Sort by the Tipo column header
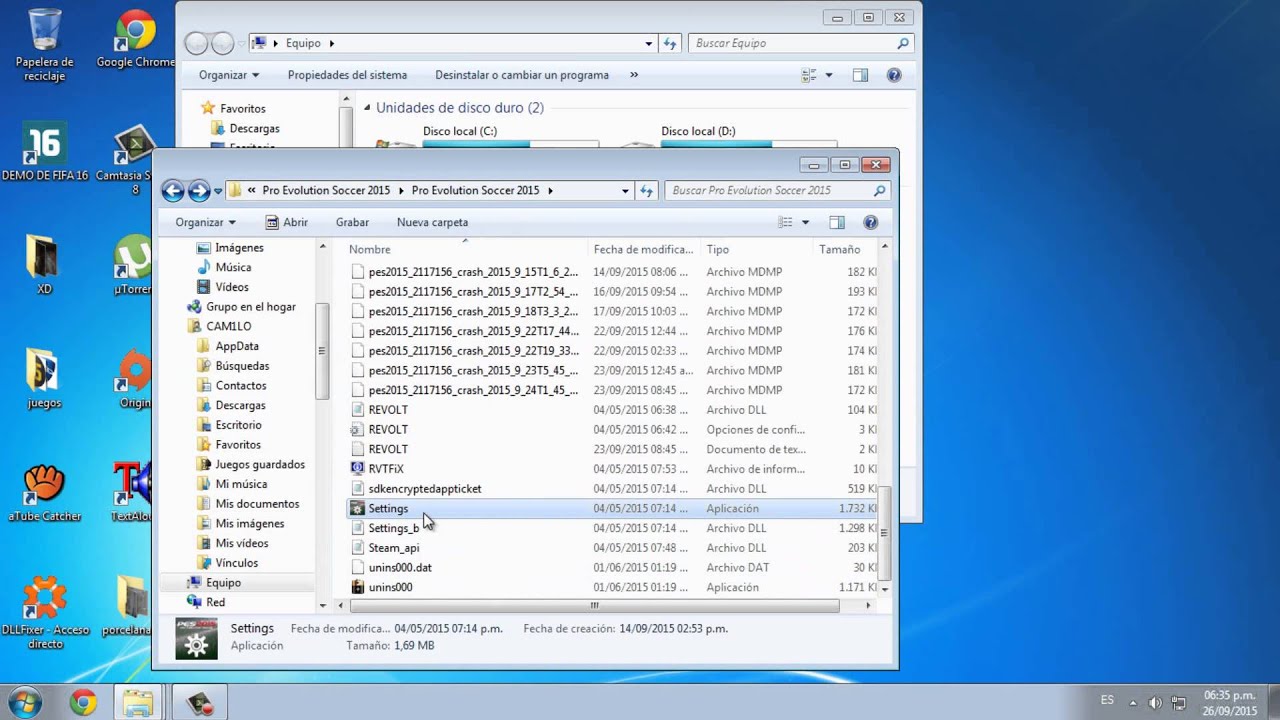The height and width of the screenshot is (720, 1280). click(x=757, y=249)
